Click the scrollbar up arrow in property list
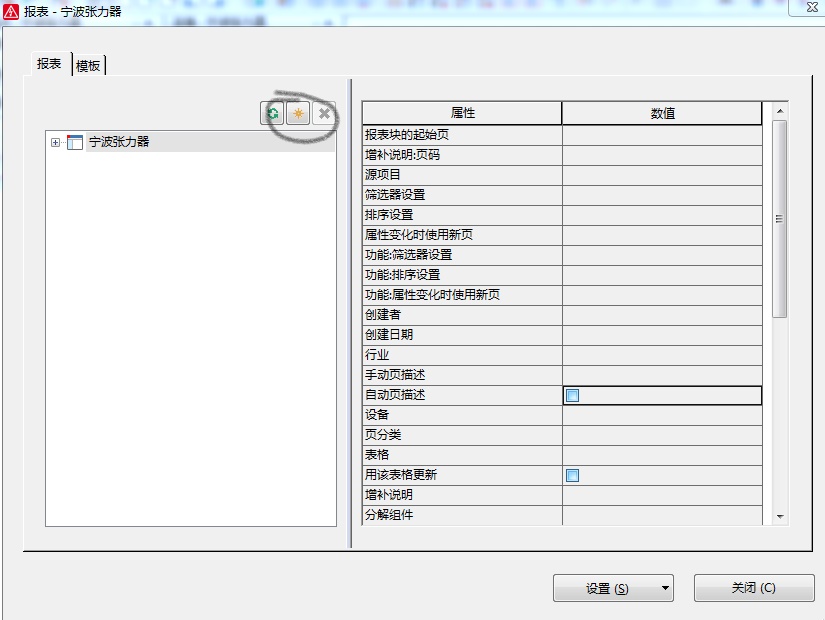Viewport: 825px width, 620px height. point(780,108)
